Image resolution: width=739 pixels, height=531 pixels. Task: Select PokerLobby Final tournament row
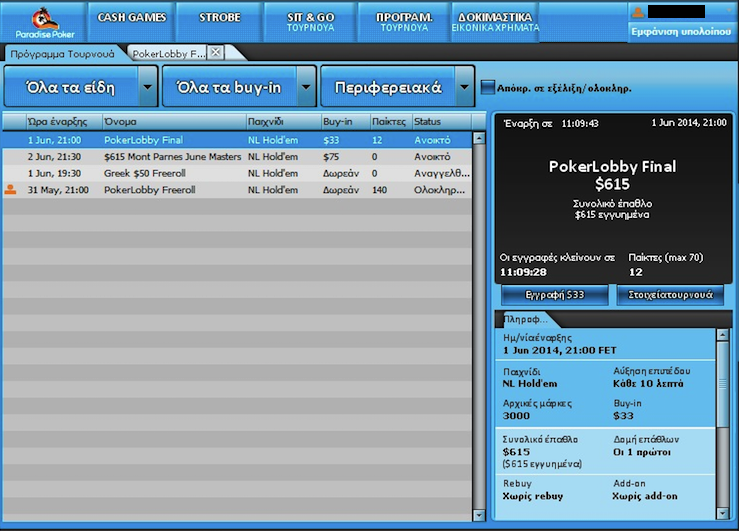click(x=237, y=140)
